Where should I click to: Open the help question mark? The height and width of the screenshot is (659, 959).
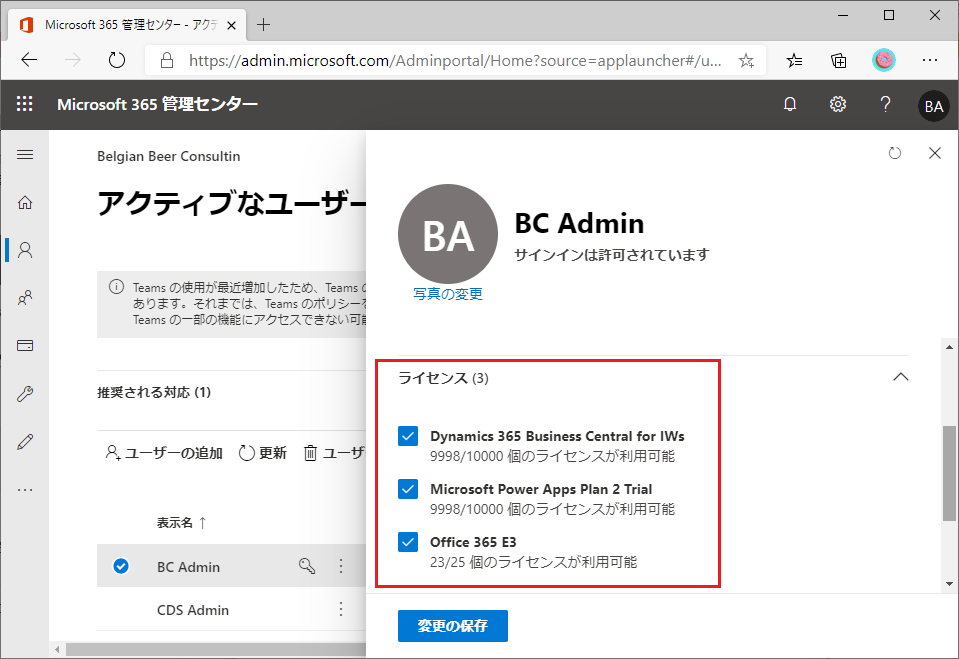pos(885,104)
